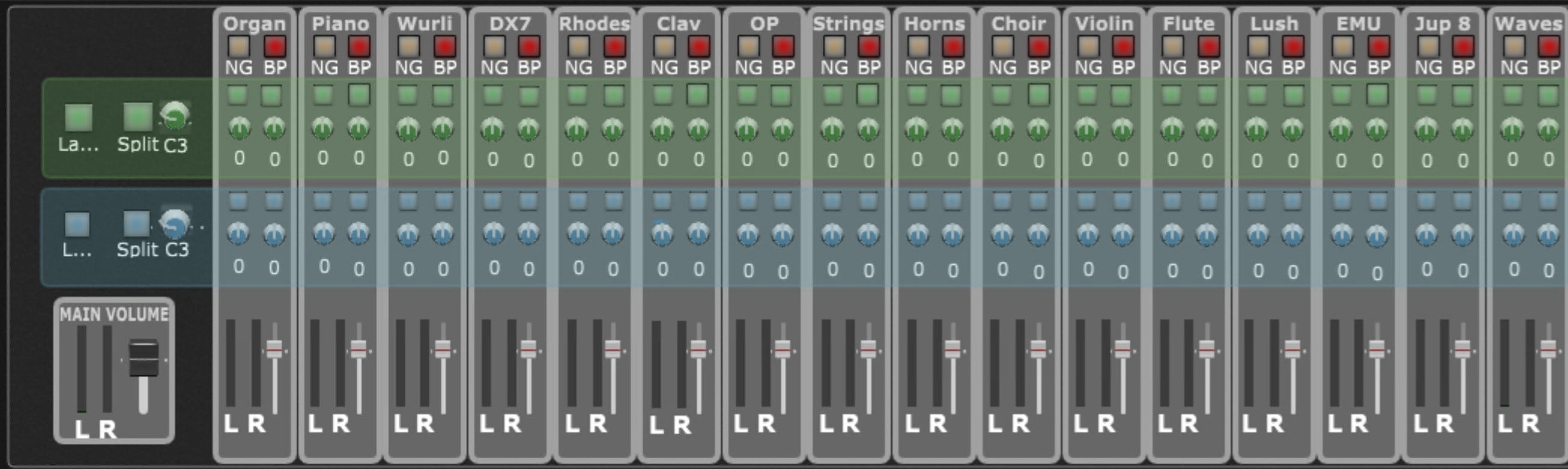Click the right blue square on the Rhodes channel
1568x469 pixels.
pos(613,200)
